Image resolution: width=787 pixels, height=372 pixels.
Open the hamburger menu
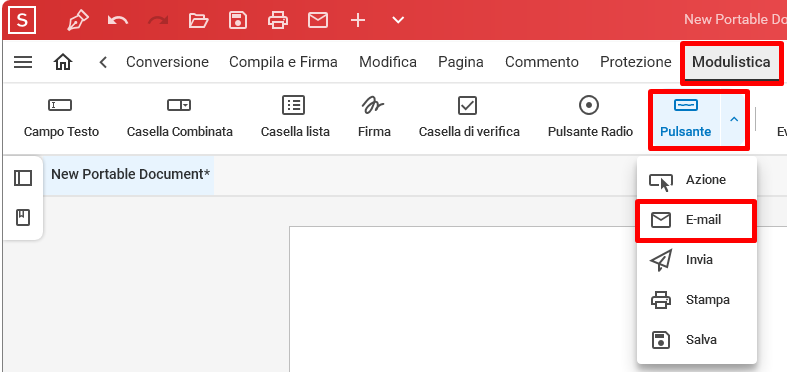(23, 62)
